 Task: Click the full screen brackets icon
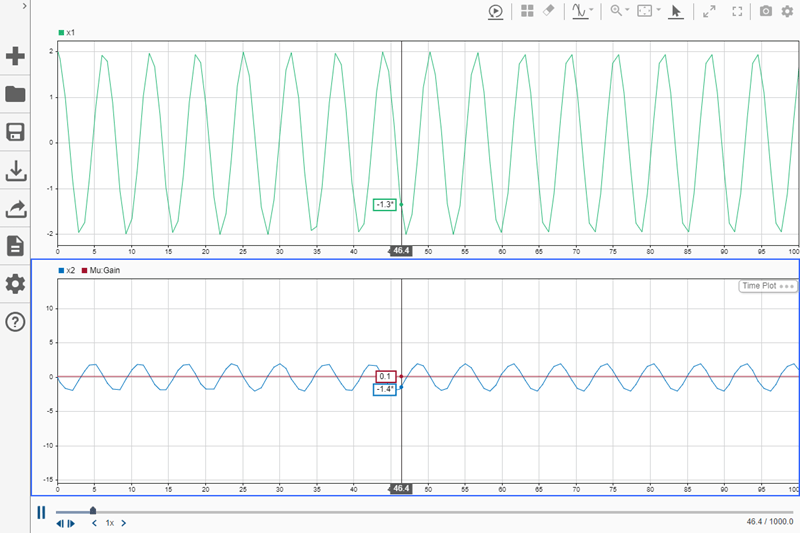737,11
